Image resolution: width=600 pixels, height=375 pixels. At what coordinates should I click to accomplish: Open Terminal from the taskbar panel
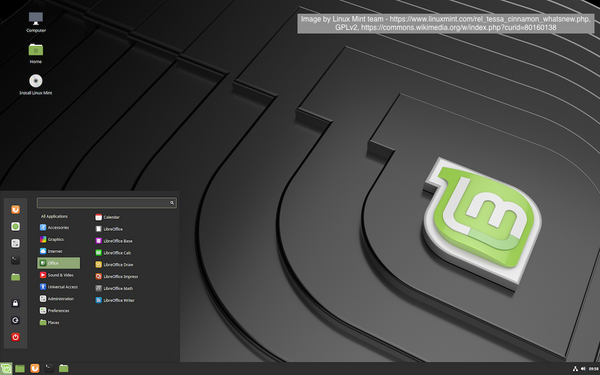[49, 368]
